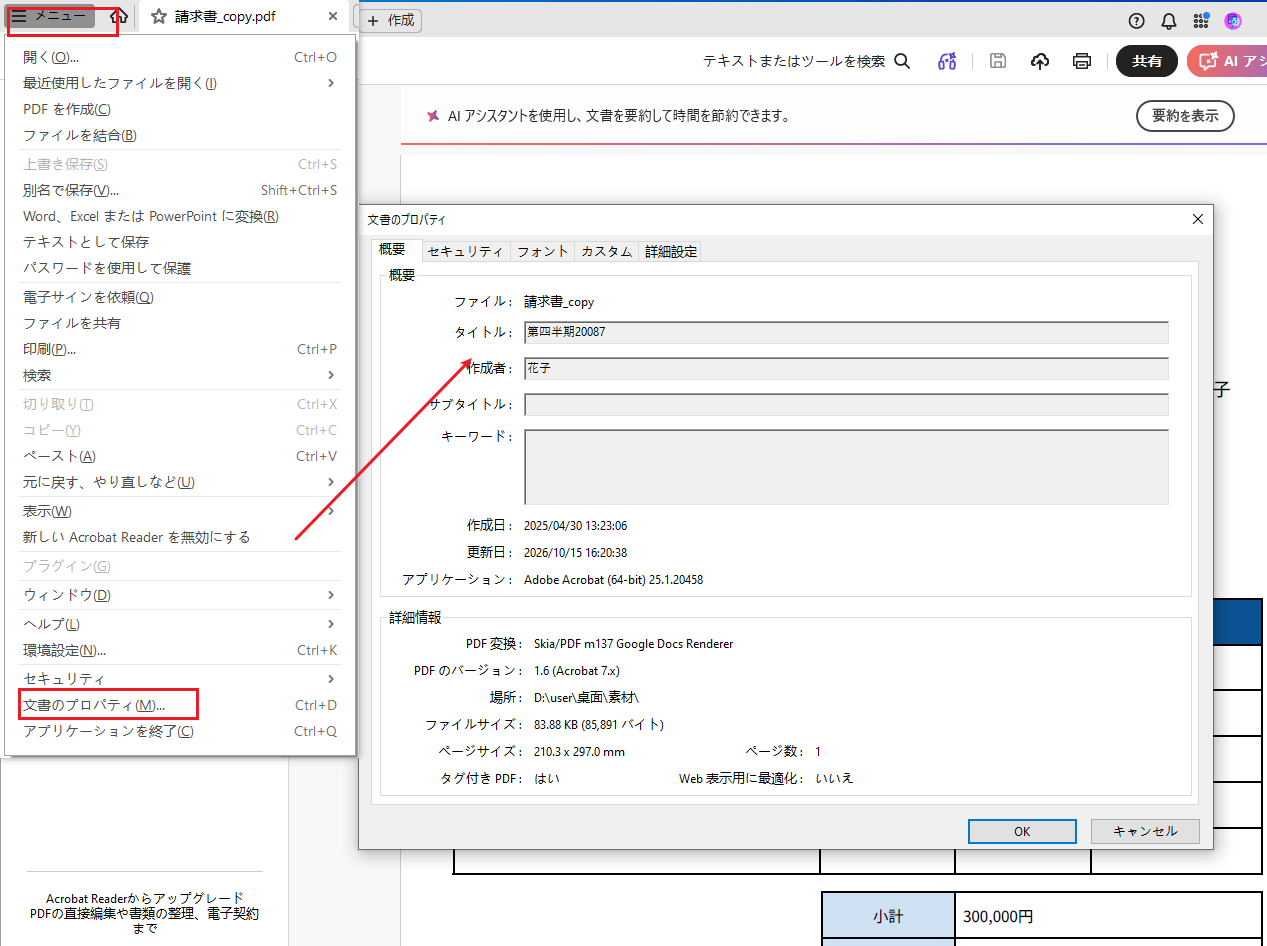Open the help question mark icon
Viewport: 1267px width, 946px height.
[x=1136, y=21]
